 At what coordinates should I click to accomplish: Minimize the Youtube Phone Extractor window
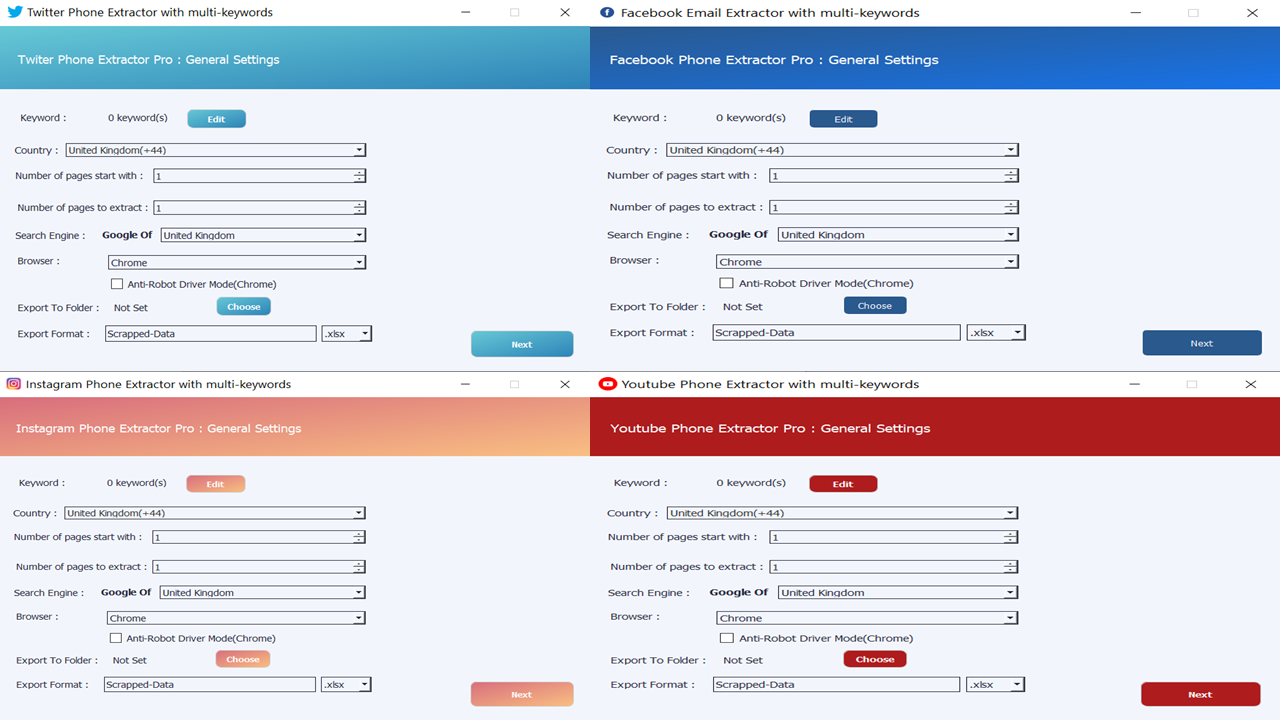pyautogui.click(x=1134, y=384)
